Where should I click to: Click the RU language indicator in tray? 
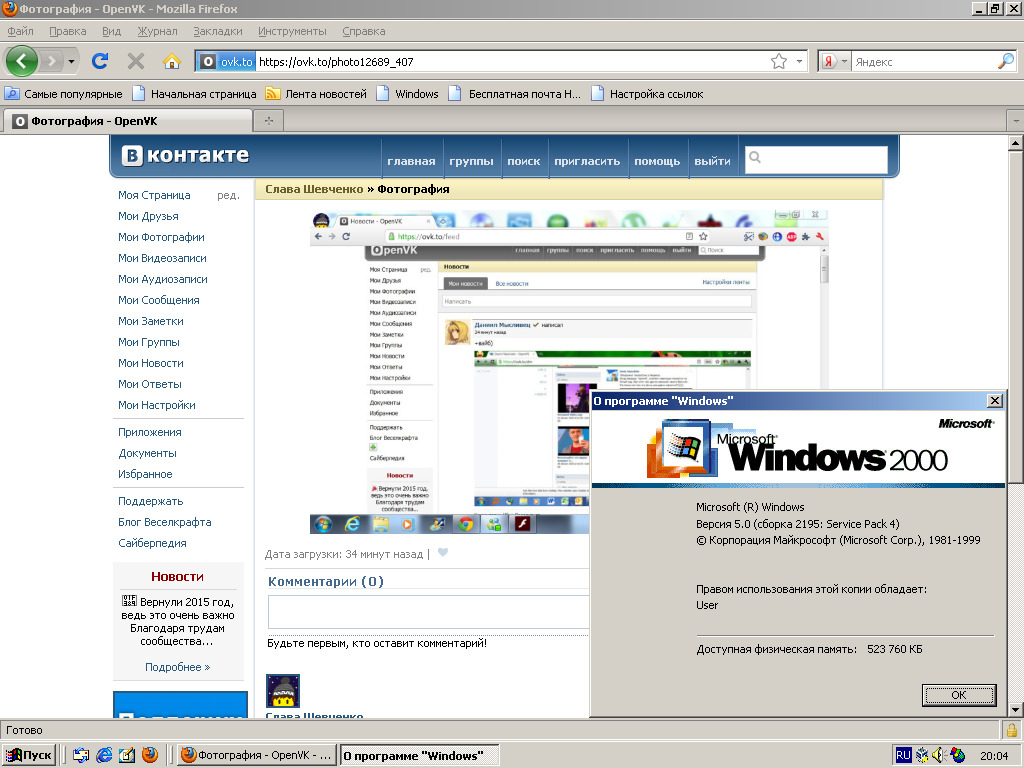pos(903,755)
